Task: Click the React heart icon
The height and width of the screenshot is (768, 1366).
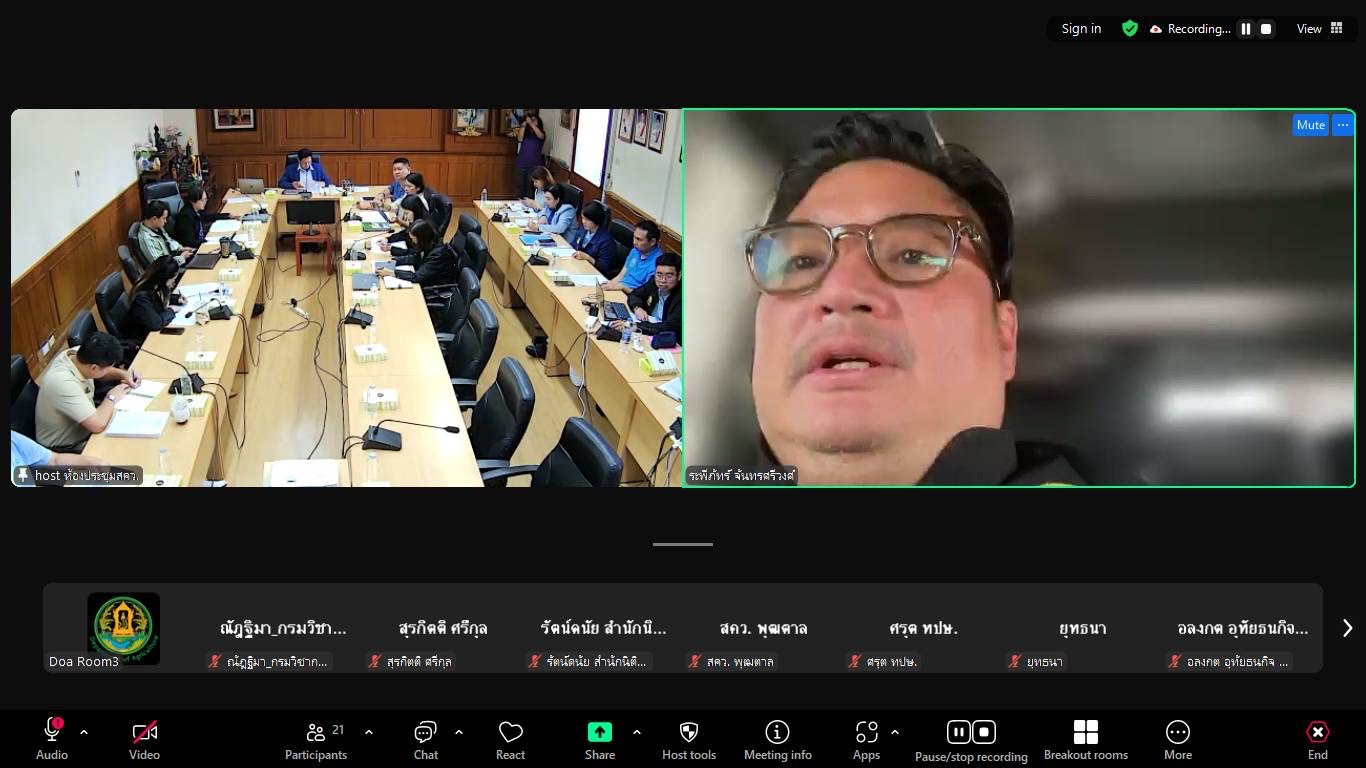Action: pyautogui.click(x=510, y=740)
